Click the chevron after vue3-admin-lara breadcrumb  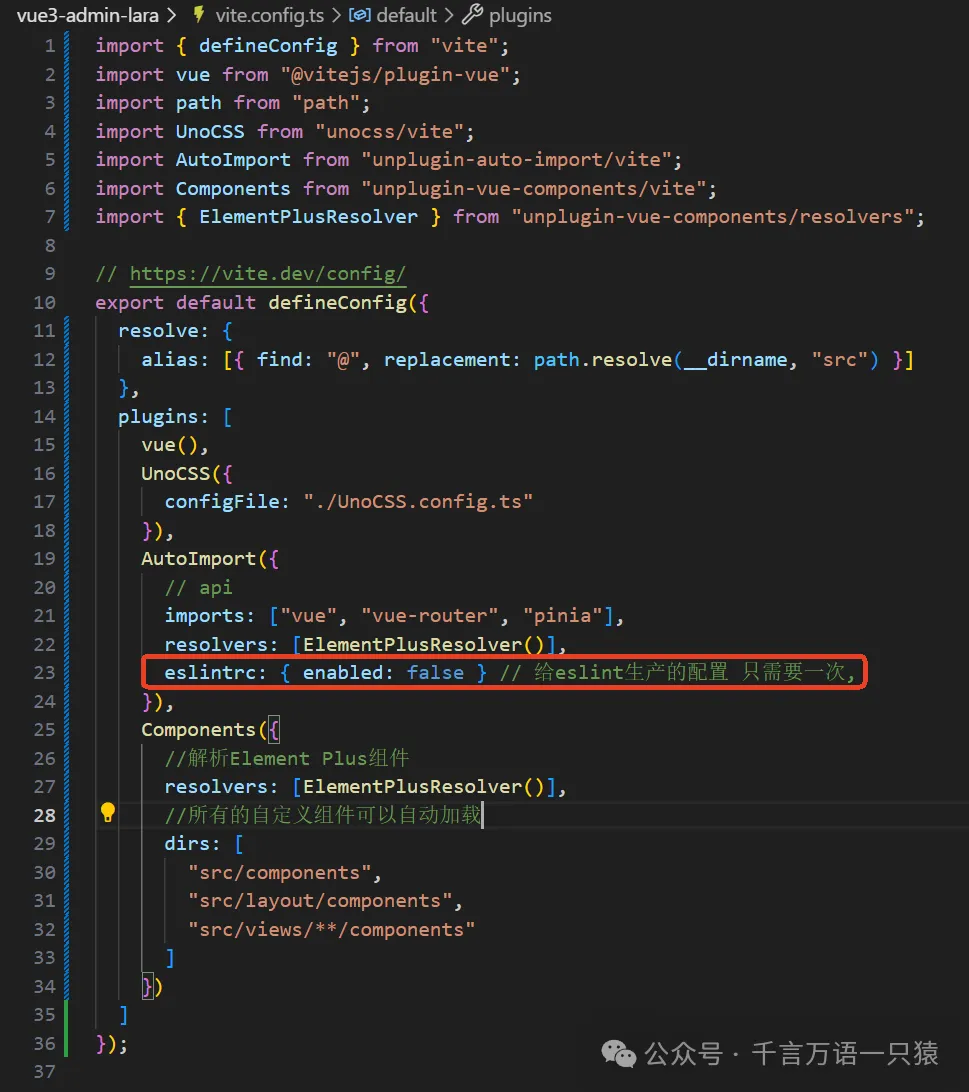coord(170,15)
